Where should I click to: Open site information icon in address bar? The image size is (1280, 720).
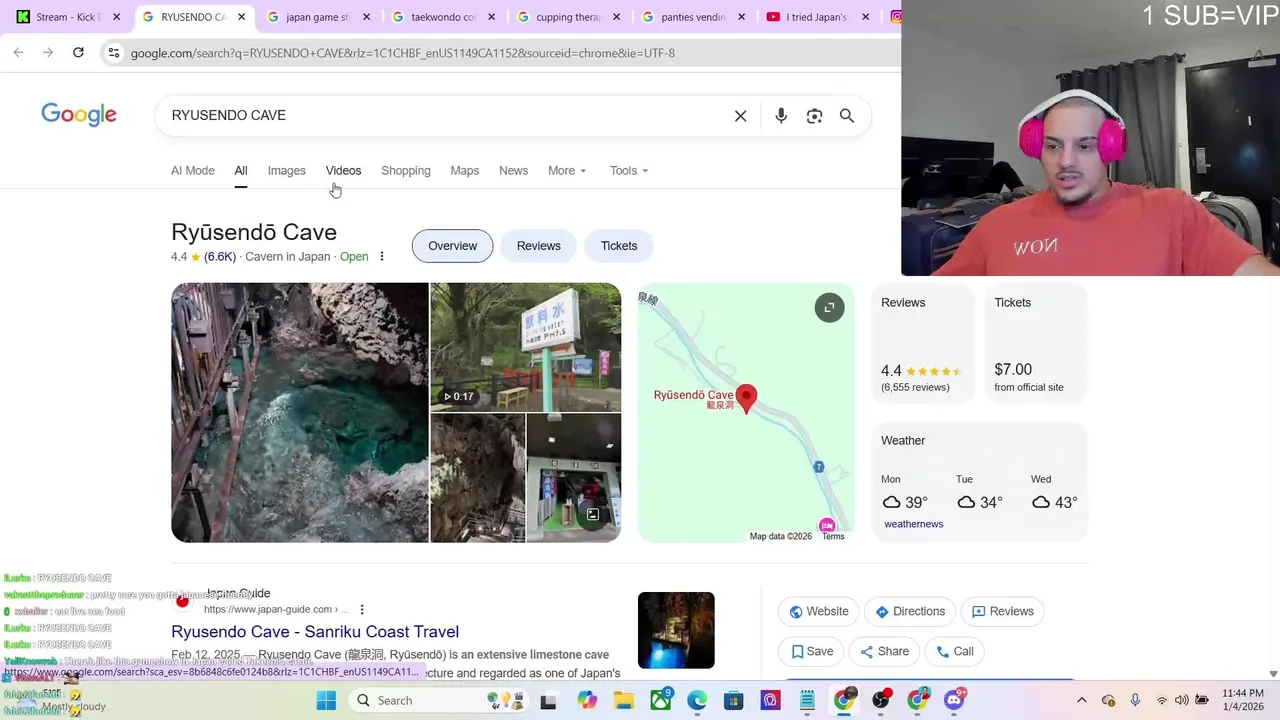click(x=113, y=52)
